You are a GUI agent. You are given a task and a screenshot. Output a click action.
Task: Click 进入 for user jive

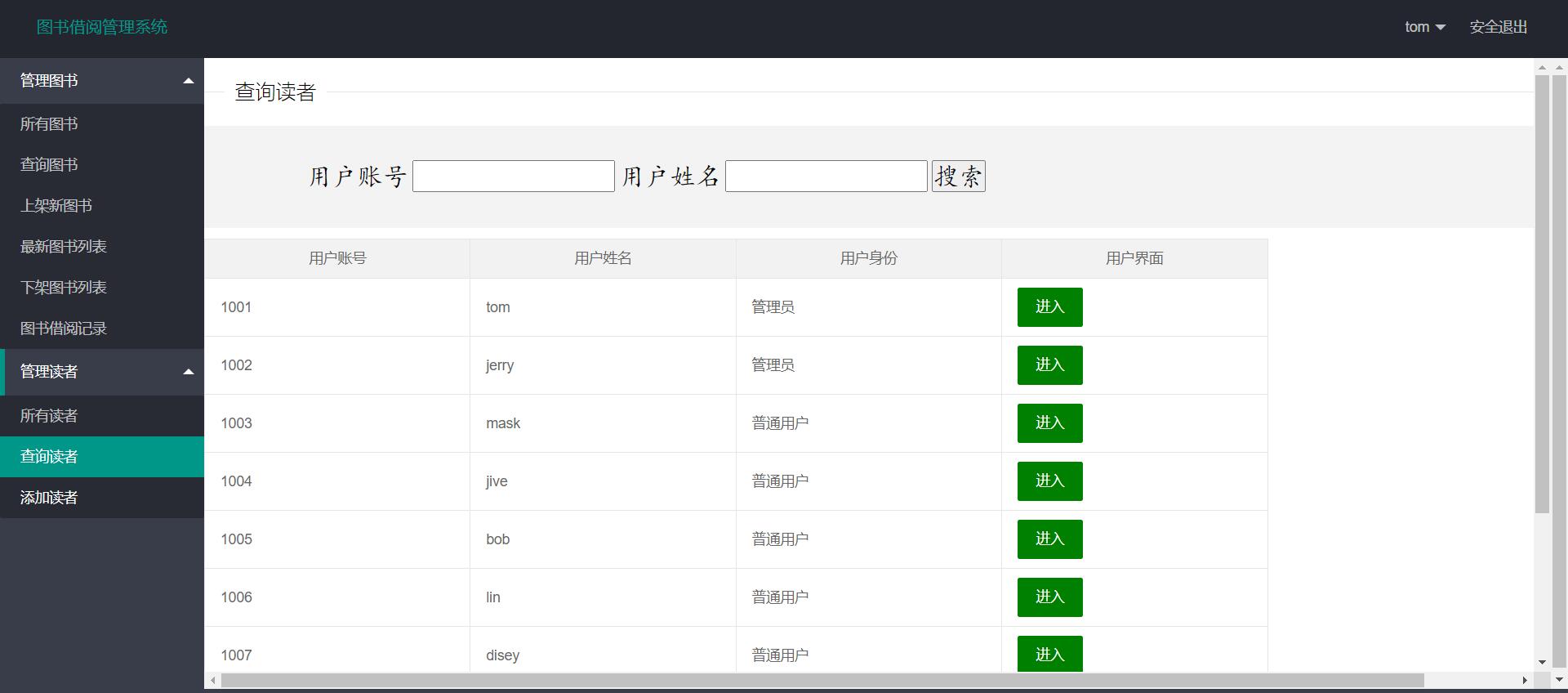point(1050,481)
